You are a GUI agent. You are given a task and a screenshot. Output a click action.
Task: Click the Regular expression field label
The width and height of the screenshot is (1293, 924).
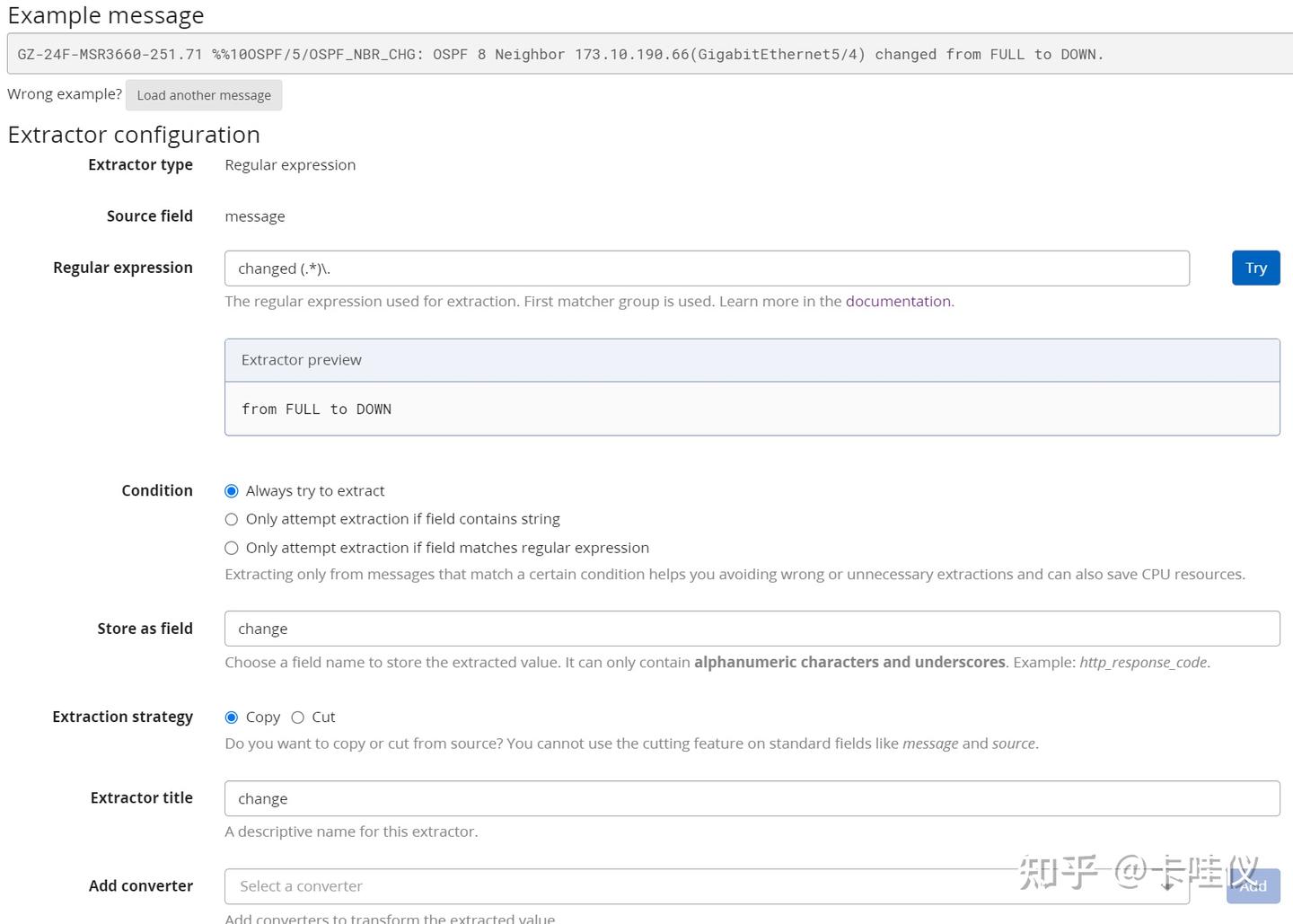[123, 268]
